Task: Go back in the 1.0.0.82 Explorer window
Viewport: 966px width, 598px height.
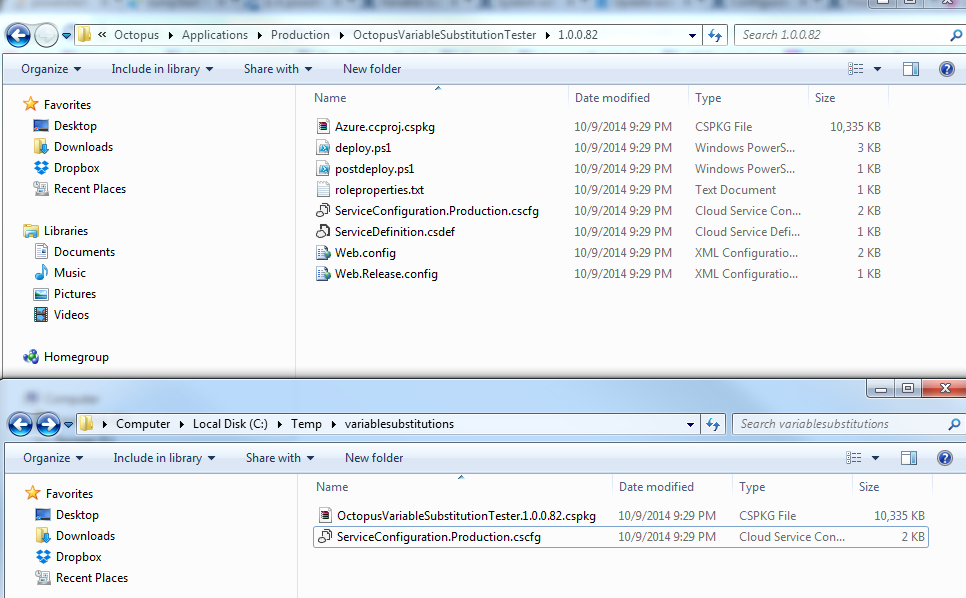Action: [18, 35]
